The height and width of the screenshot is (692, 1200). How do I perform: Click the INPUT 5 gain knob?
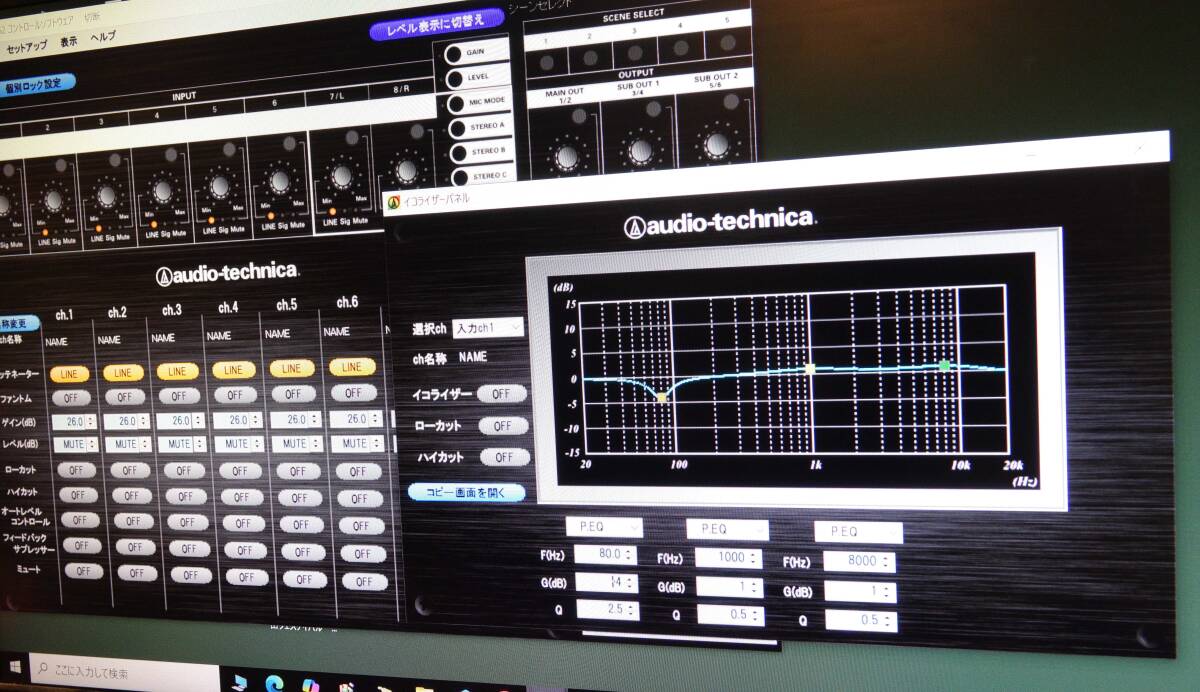click(220, 185)
